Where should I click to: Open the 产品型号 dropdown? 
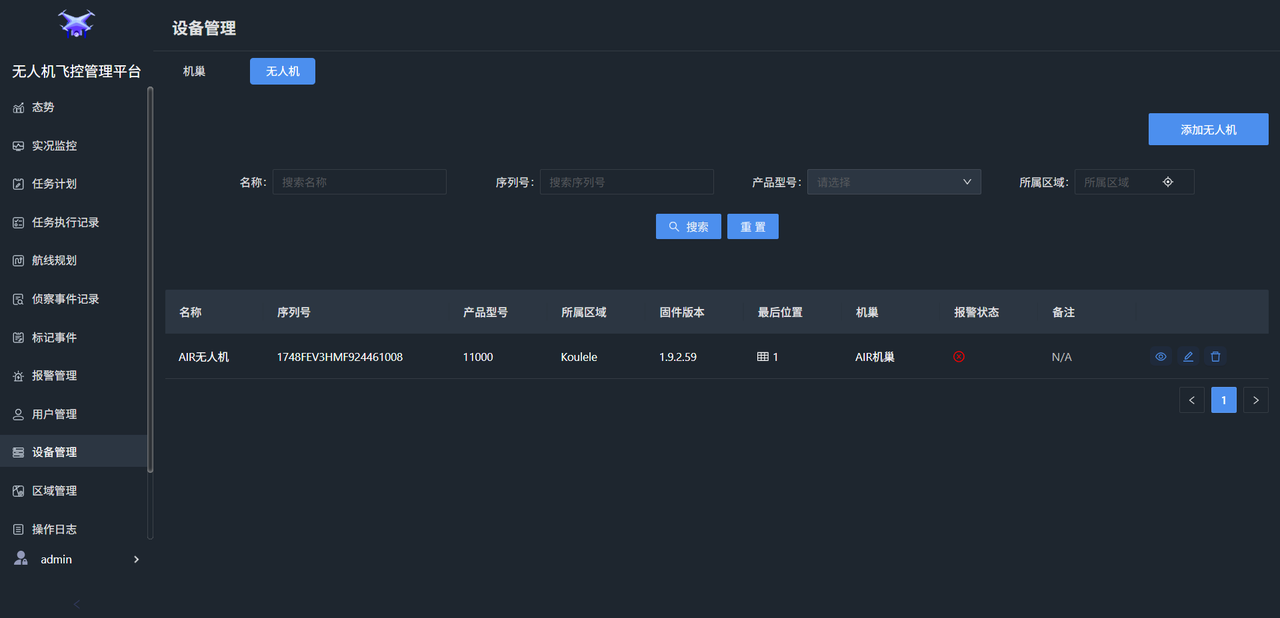(894, 182)
